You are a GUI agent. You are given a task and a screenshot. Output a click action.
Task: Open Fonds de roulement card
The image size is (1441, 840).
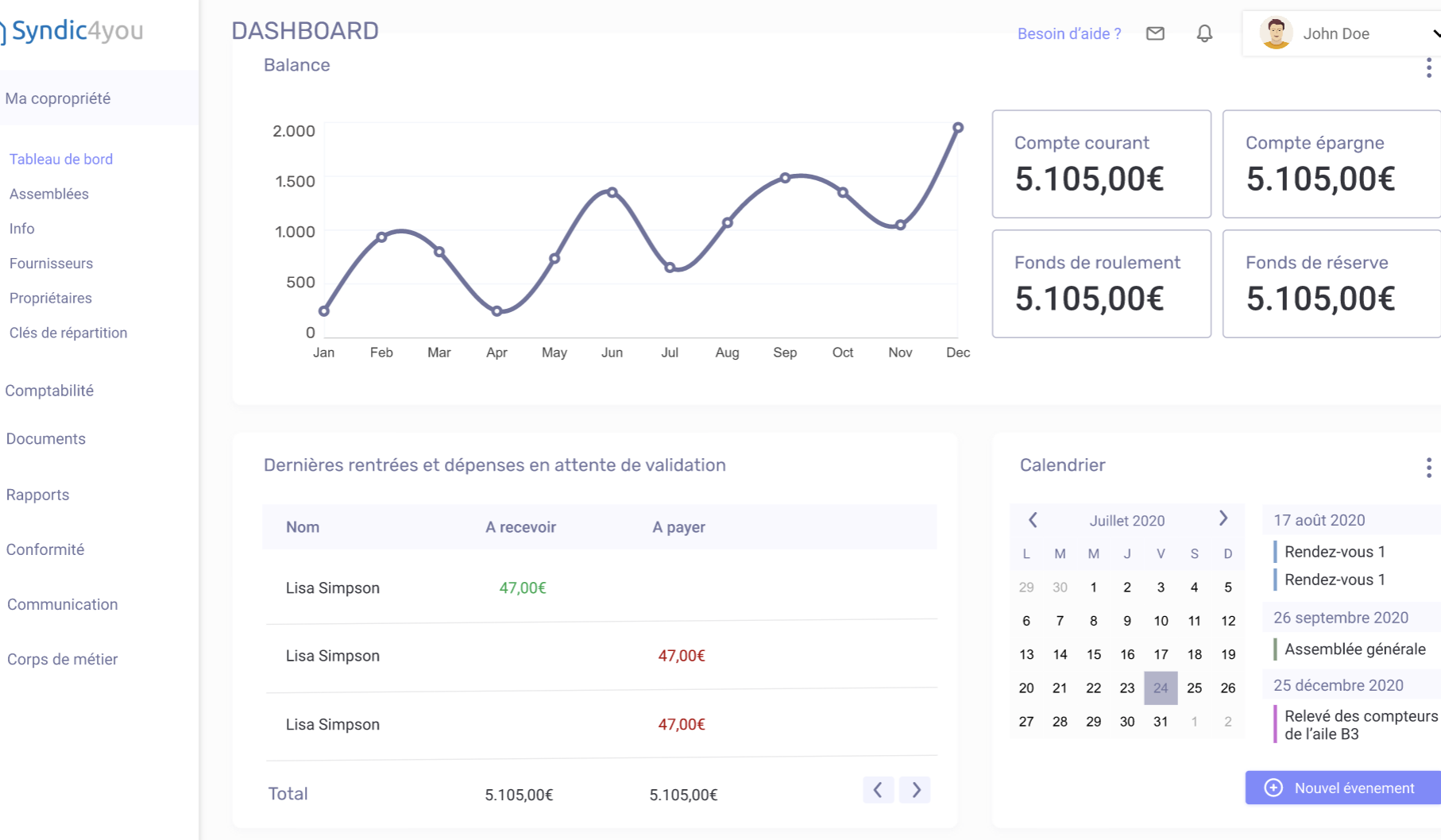pyautogui.click(x=1102, y=283)
